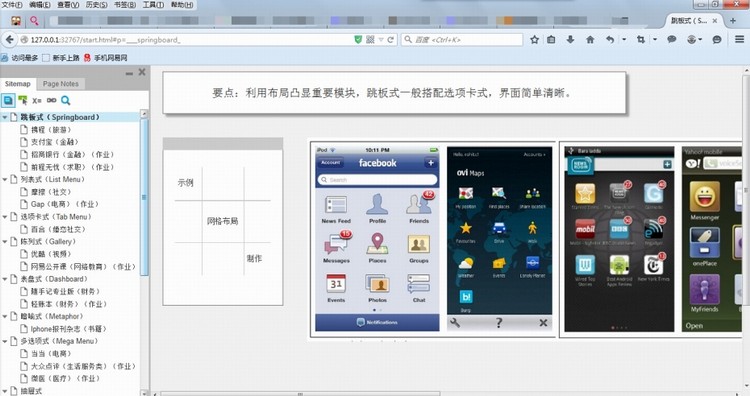Collapse the 选项卡式 (Tab Menu) tree node
Screen dimensions: 750x396
click(5, 217)
